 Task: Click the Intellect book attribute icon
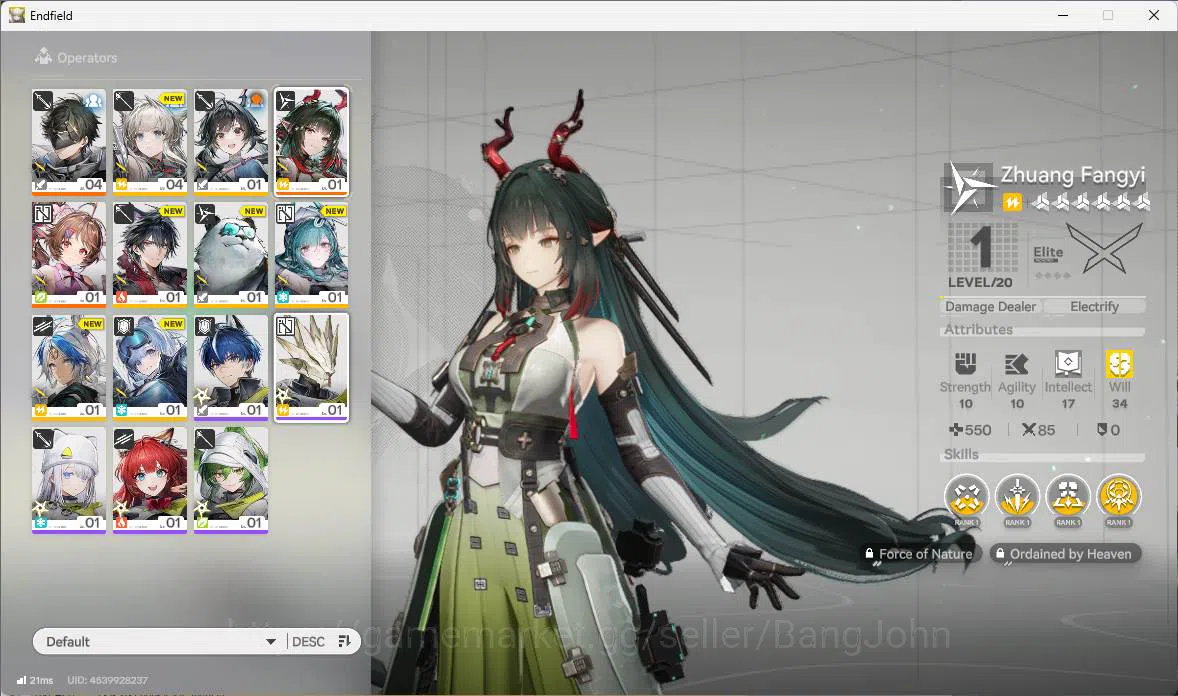tap(1068, 364)
